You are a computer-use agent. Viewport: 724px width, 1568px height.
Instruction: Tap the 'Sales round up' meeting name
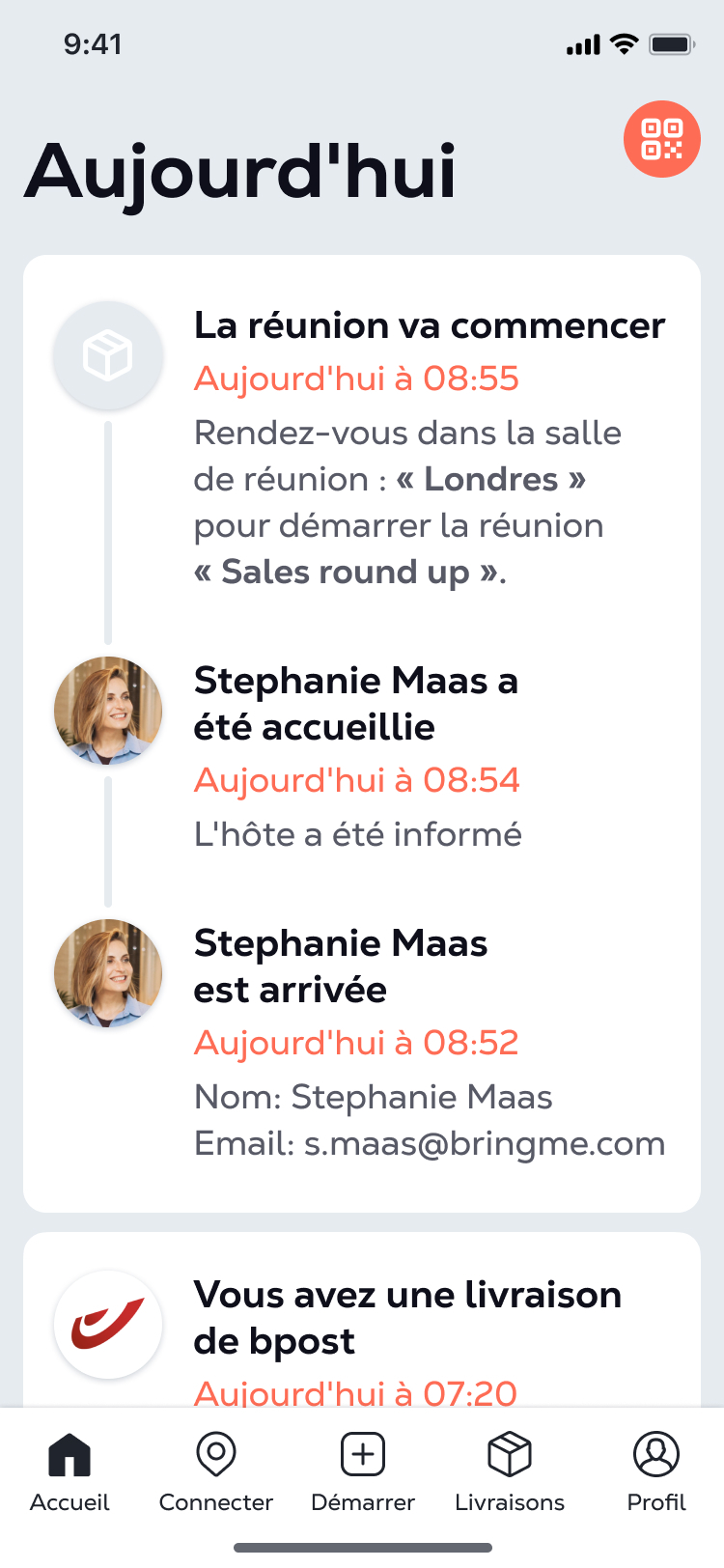[346, 572]
